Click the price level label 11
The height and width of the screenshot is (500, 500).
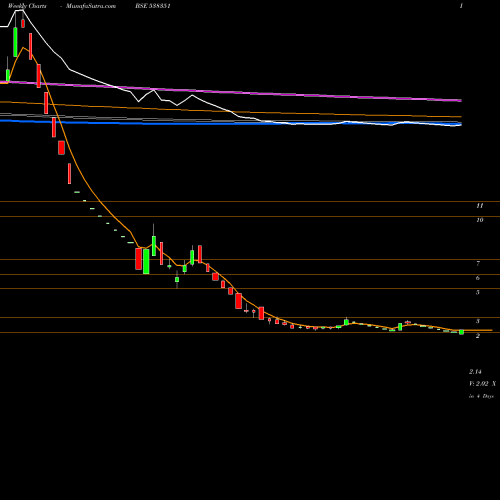click(x=480, y=206)
